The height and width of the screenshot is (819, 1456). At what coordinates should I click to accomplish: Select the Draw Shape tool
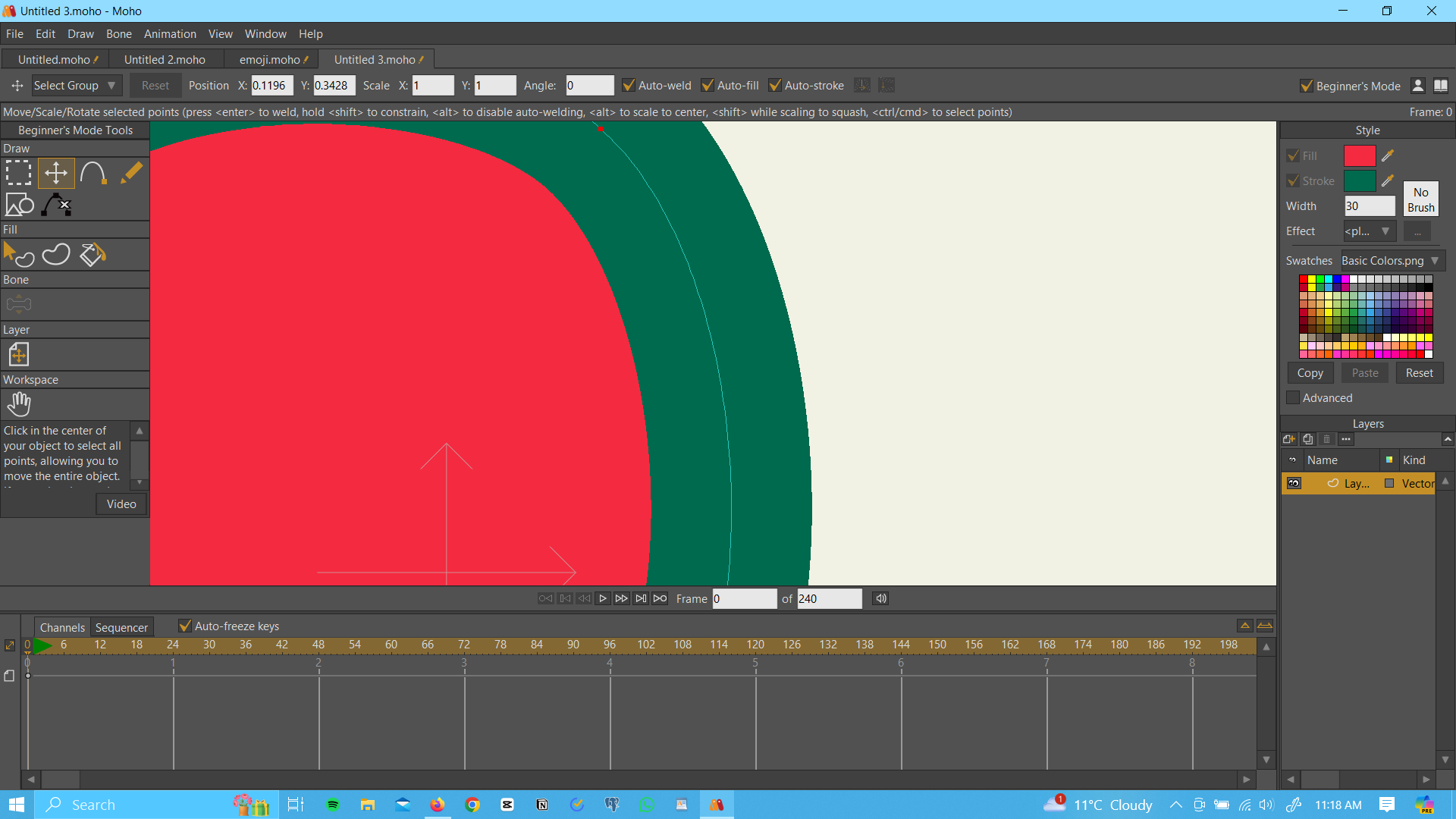pos(18,204)
